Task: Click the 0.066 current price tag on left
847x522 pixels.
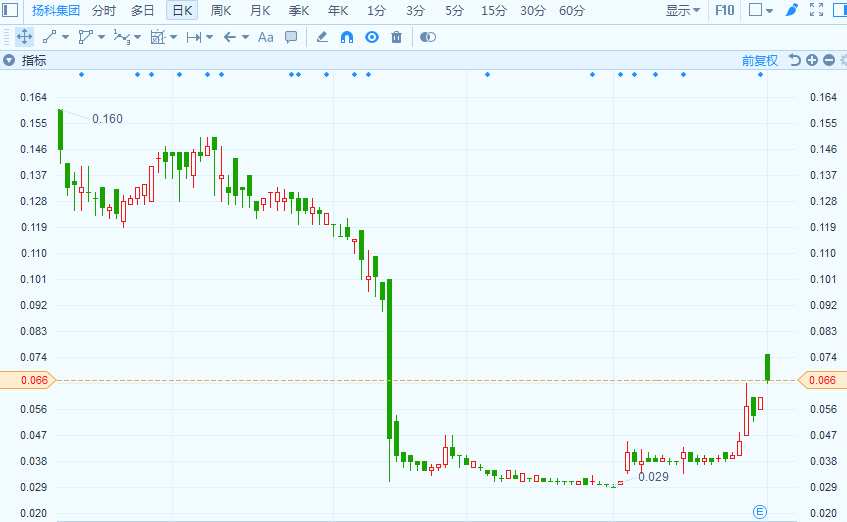Action: pos(29,380)
